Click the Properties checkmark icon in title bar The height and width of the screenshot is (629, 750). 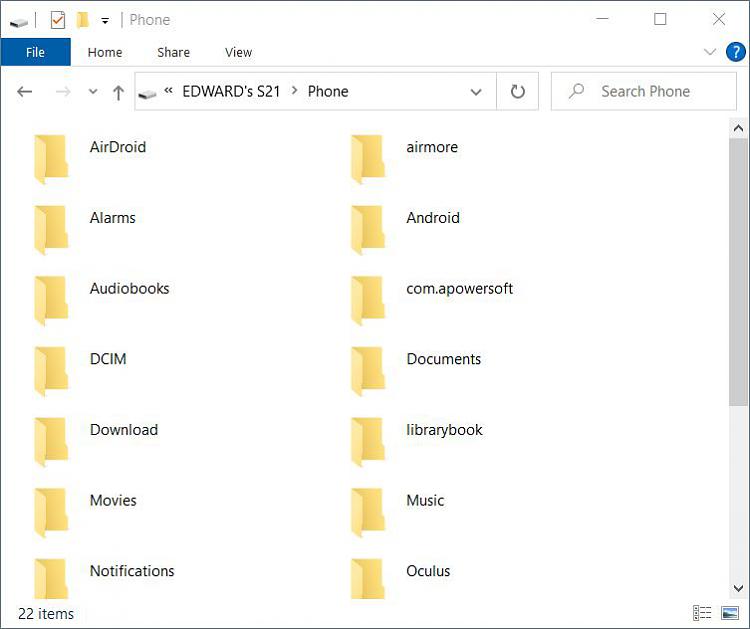(58, 20)
